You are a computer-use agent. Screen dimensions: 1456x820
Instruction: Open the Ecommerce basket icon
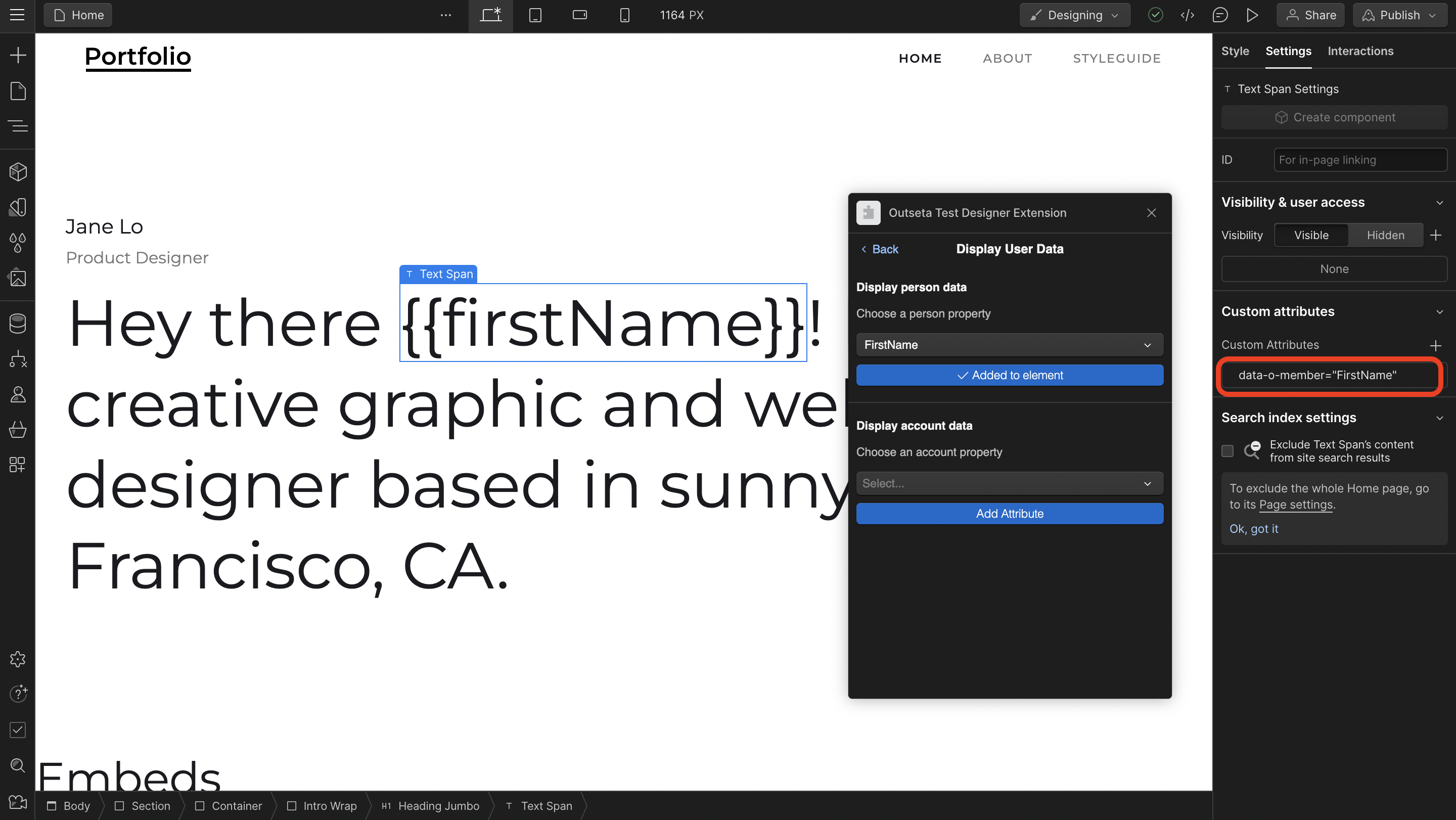click(18, 430)
